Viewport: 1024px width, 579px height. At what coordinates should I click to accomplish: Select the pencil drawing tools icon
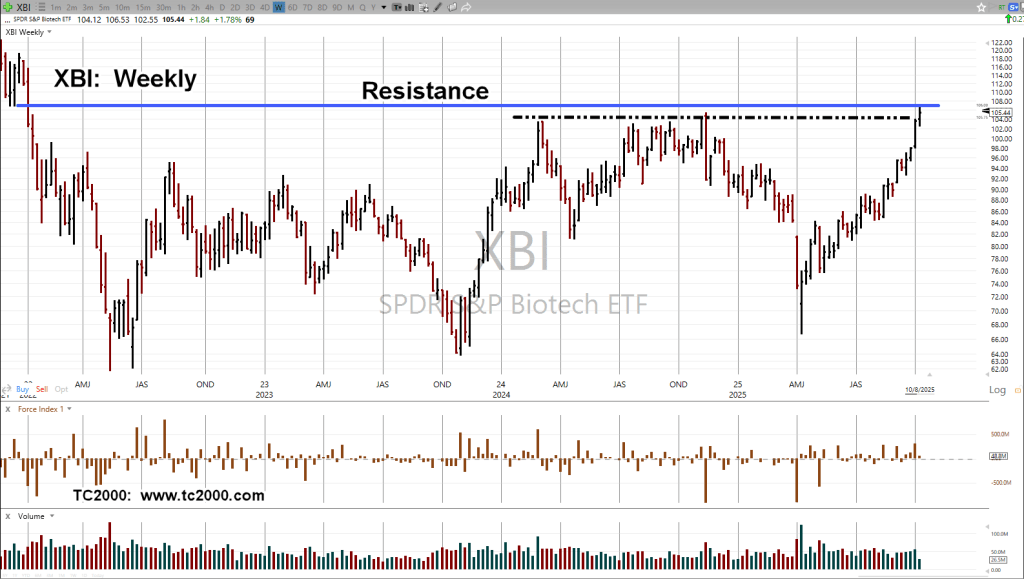[x=437, y=7]
